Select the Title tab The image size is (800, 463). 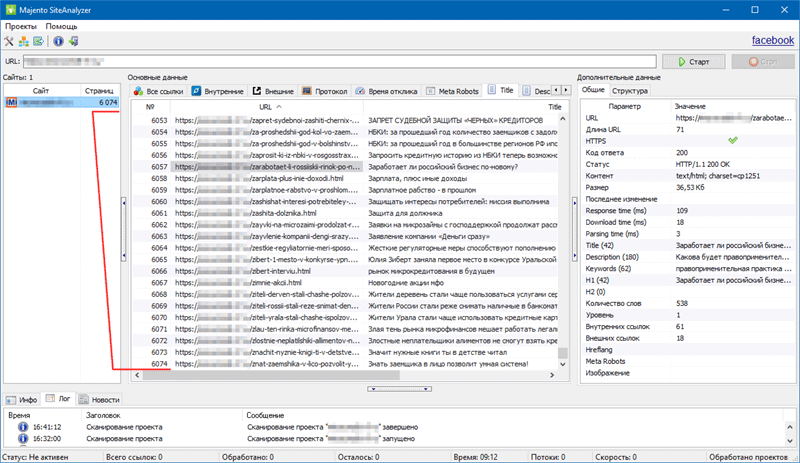coord(501,90)
